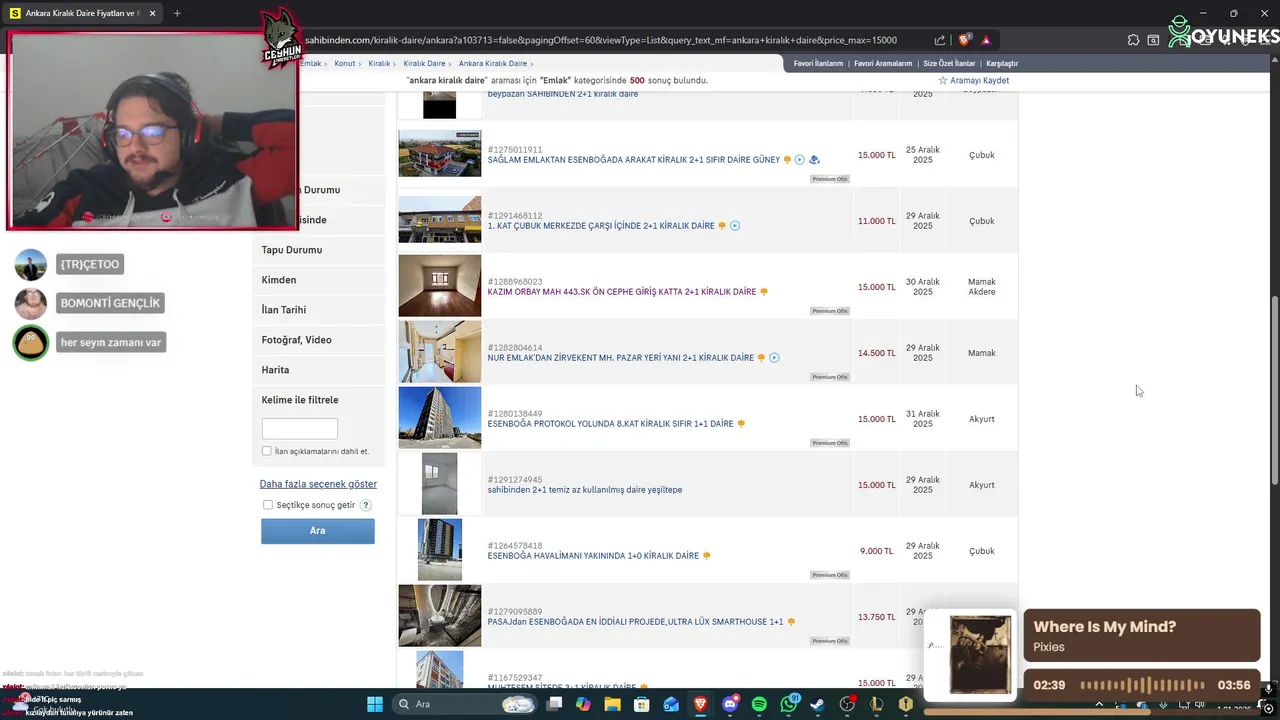This screenshot has width=1280, height=720.
Task: Open Discord from taskbar
Action: click(730, 704)
